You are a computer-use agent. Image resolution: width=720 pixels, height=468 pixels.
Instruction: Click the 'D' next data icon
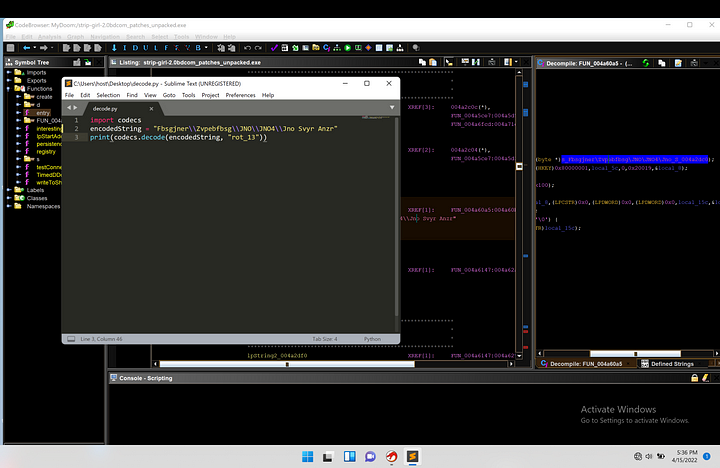point(135,48)
